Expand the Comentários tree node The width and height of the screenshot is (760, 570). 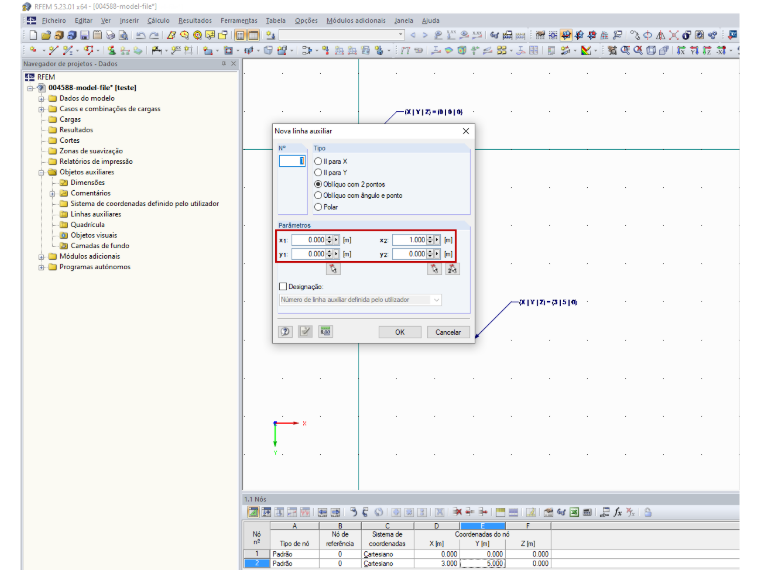pos(52,193)
